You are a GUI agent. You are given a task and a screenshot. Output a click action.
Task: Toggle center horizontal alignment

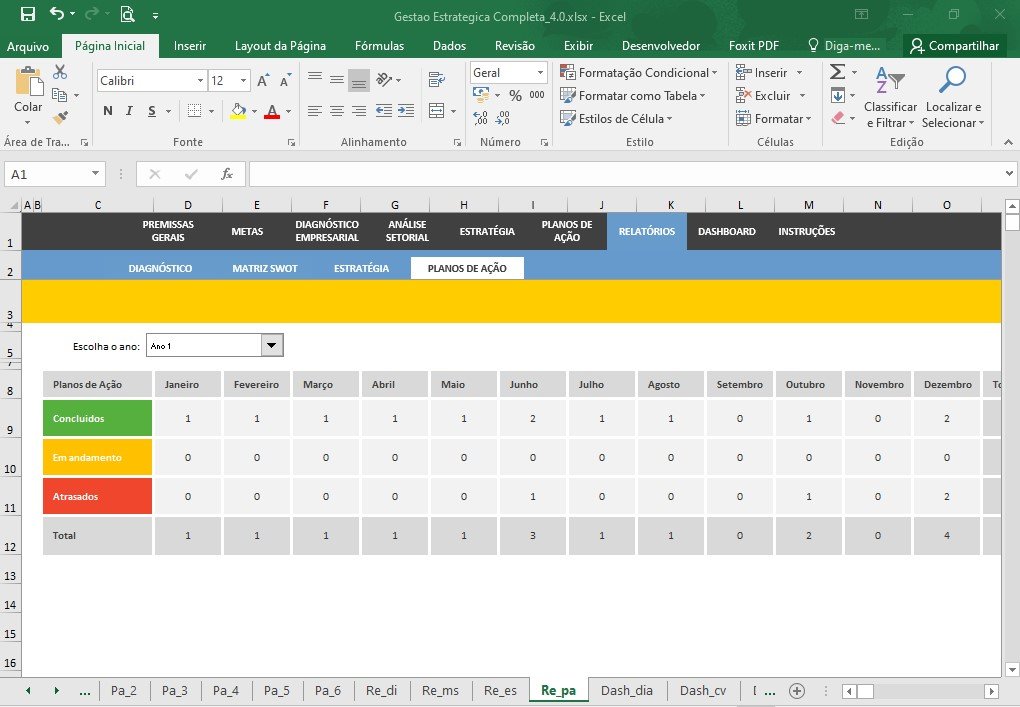pos(337,111)
